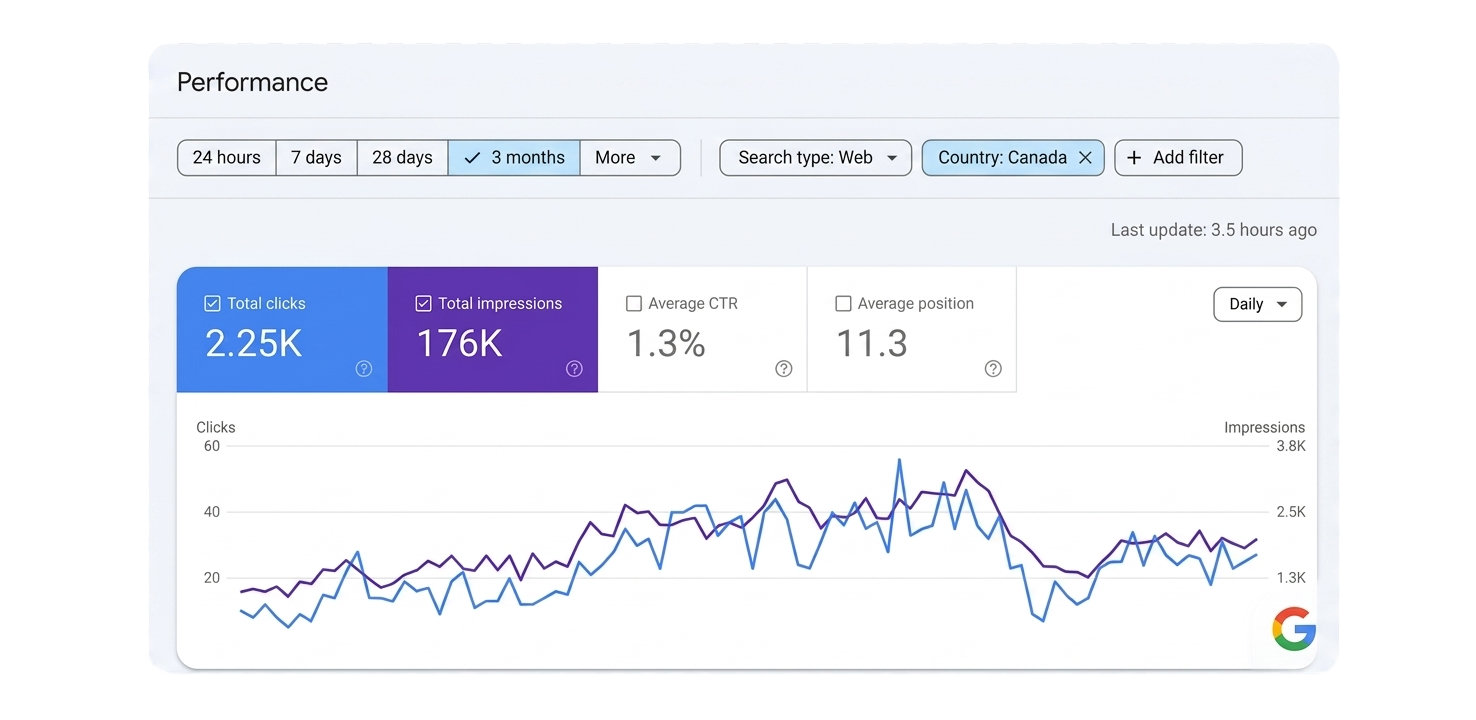Click the checkmark icon on 3 months
This screenshot has width=1476, height=720.
pos(473,158)
